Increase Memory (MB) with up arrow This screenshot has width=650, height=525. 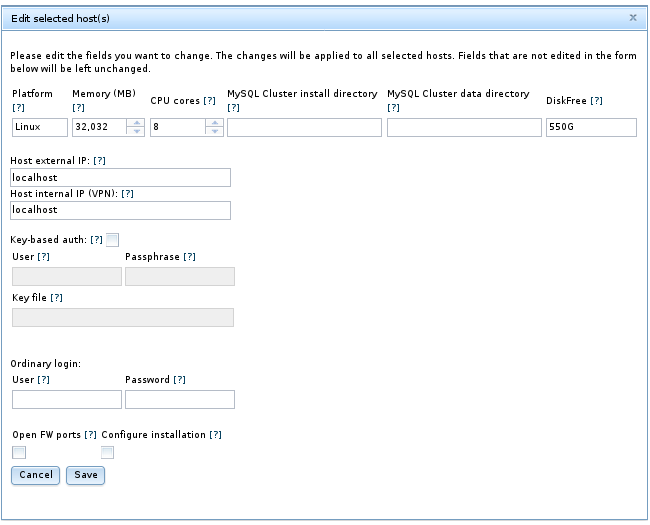tap(137, 123)
